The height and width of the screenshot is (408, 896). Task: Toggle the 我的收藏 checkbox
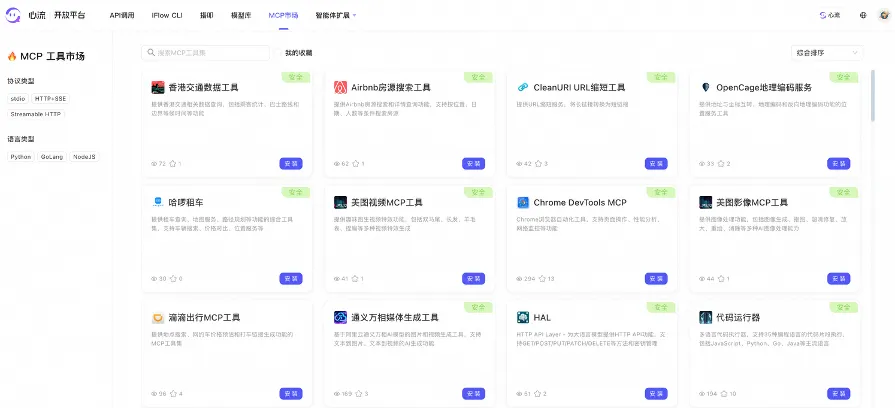(279, 52)
